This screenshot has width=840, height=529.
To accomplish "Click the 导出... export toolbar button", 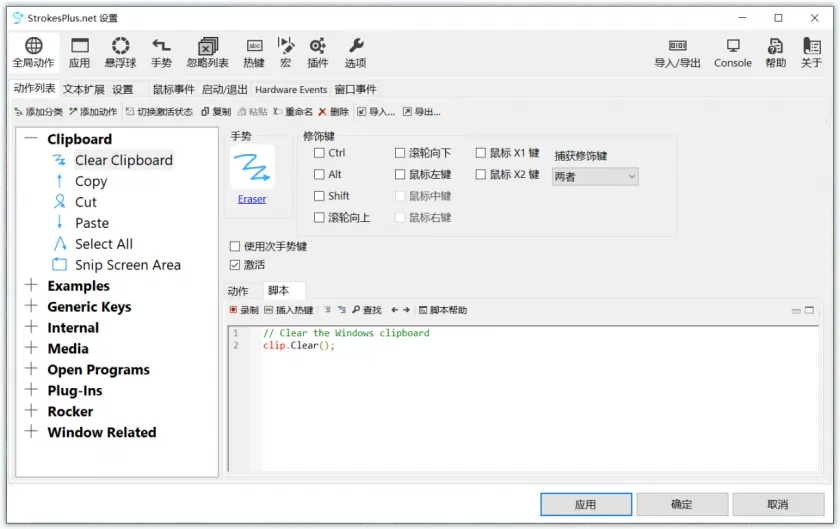I will 422,111.
